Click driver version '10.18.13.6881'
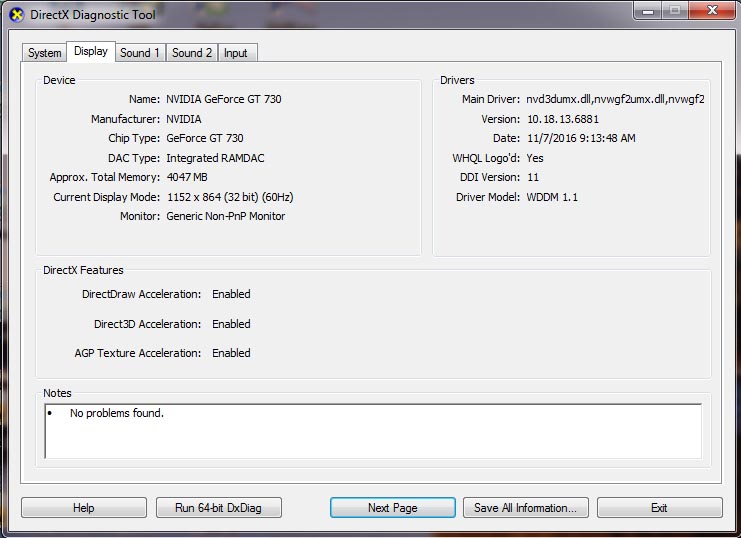Screen dimensions: 741x538 (563, 119)
